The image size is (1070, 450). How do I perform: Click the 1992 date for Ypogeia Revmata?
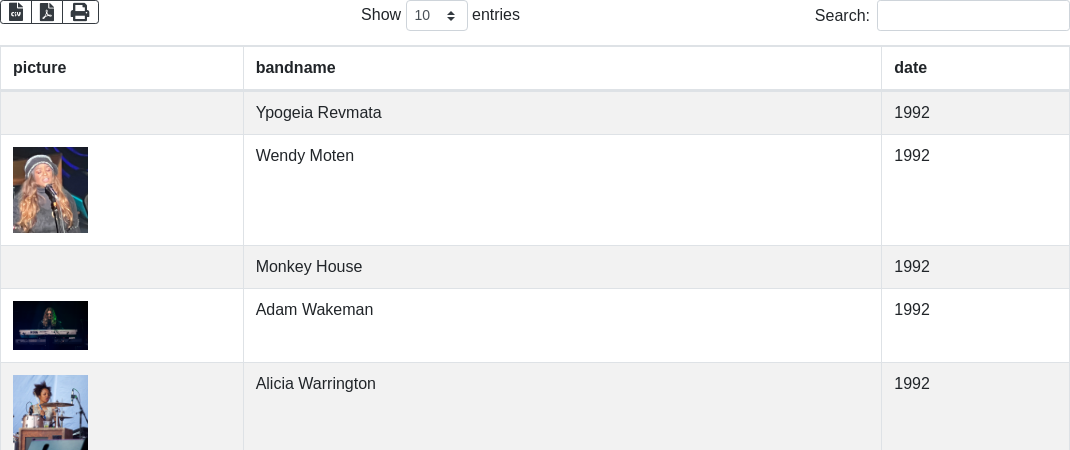(912, 113)
